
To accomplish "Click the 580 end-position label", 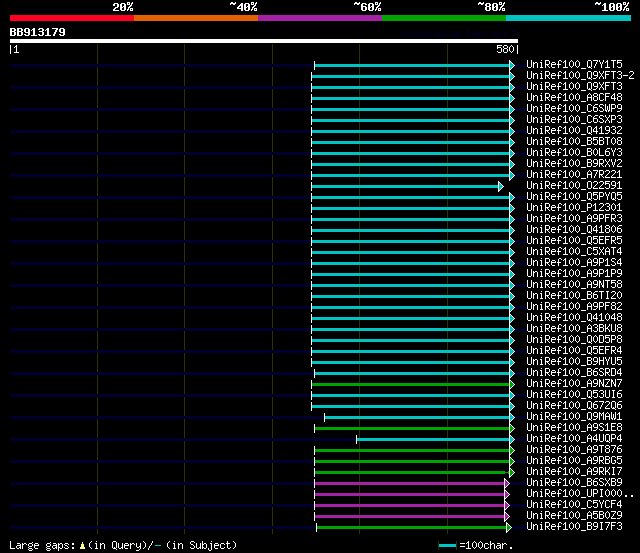I will tap(505, 49).
